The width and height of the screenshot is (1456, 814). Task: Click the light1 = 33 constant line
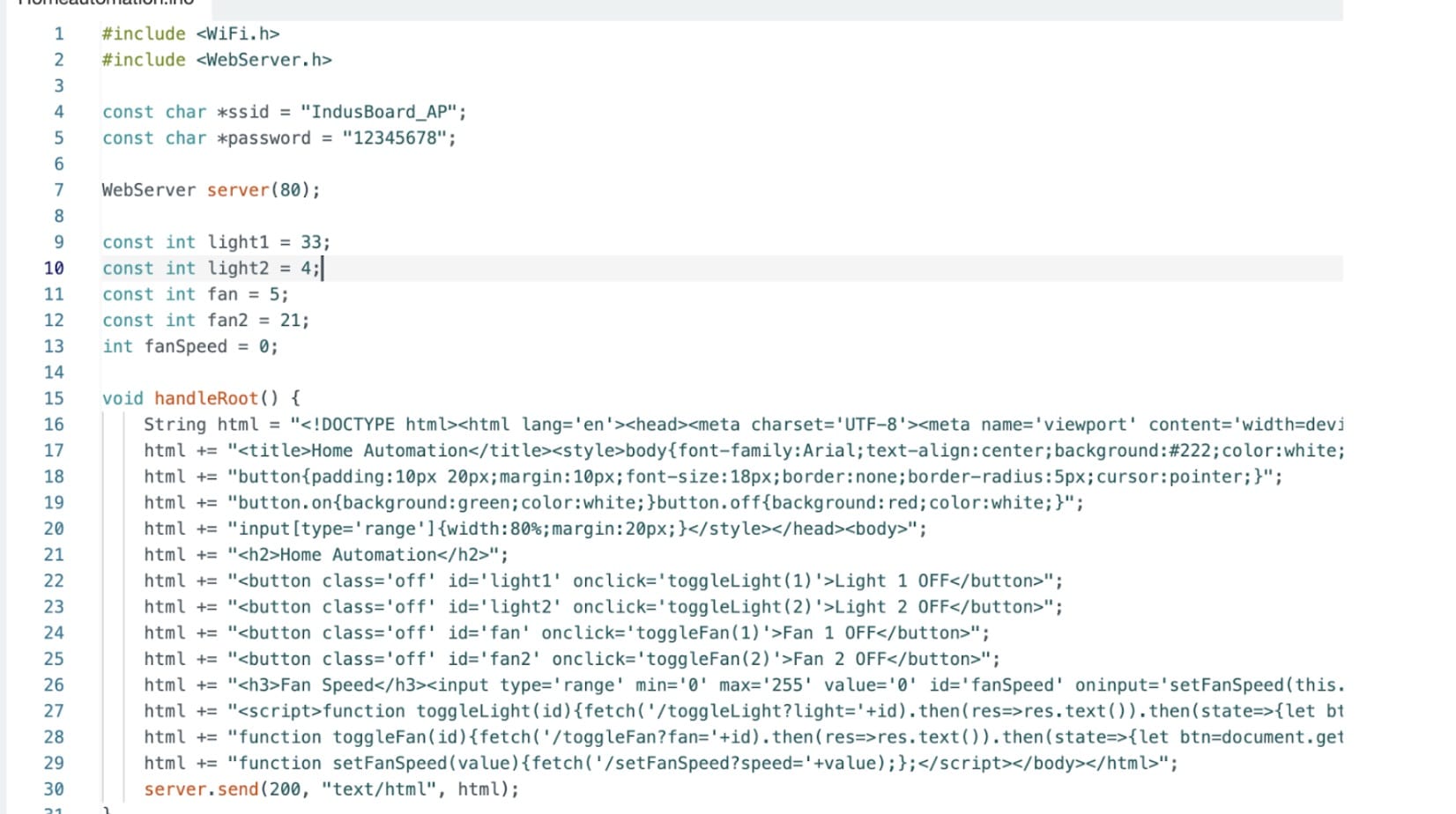[x=216, y=242]
